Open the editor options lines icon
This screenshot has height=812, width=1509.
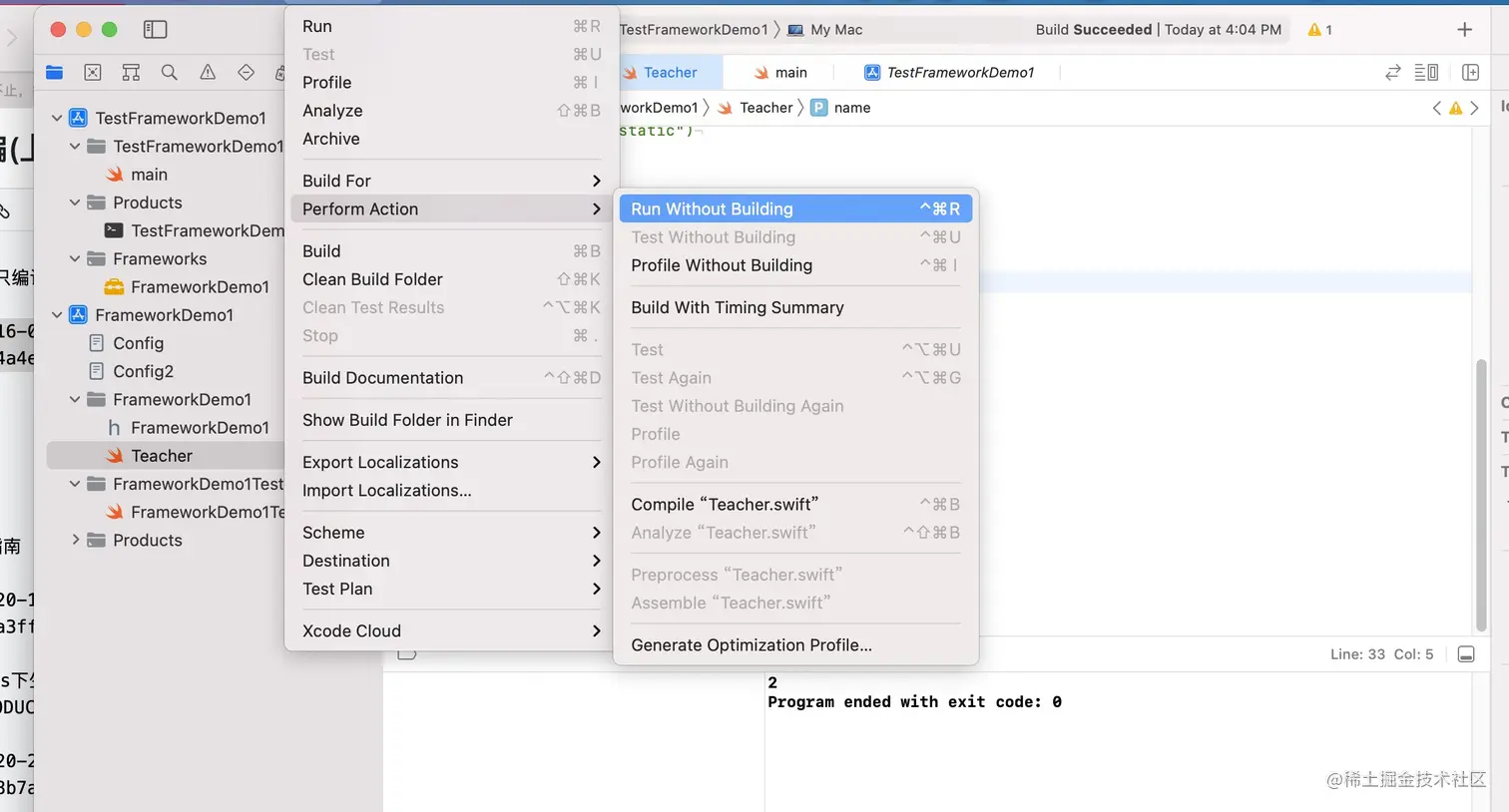(x=1427, y=72)
